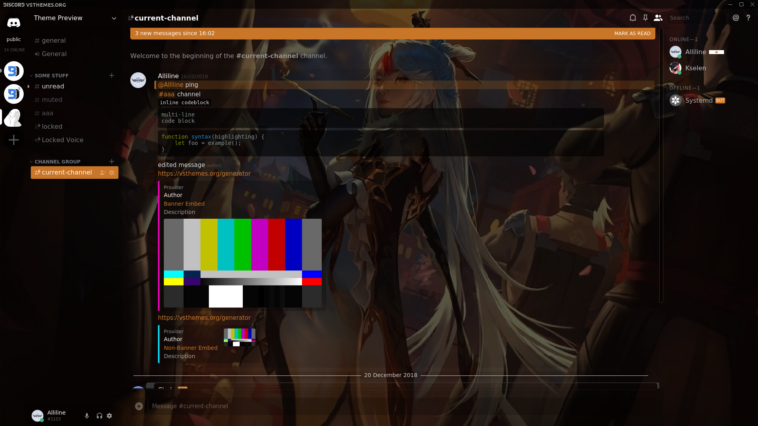This screenshot has height=426, width=758.
Task: Join the Locked Voice channel
Action: 62,140
